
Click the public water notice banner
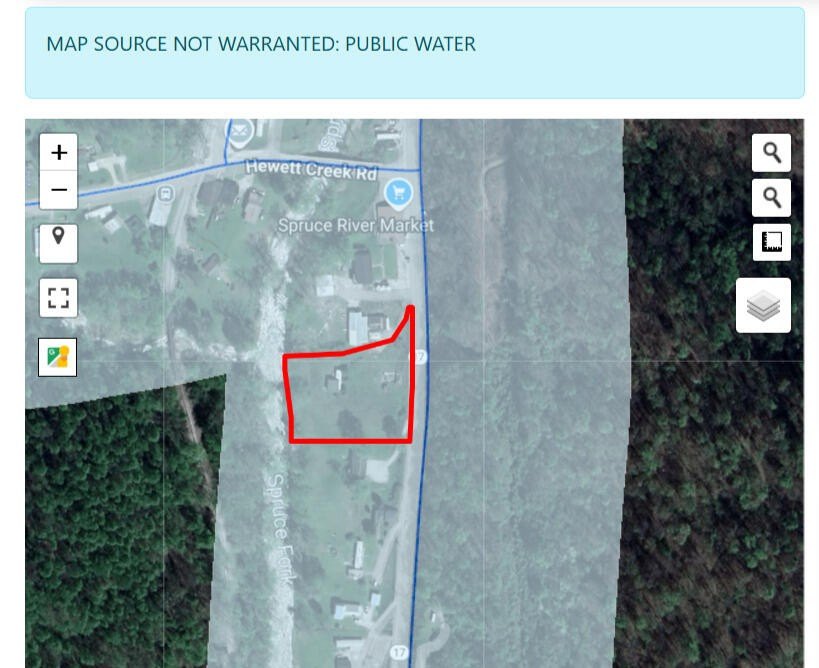[415, 53]
